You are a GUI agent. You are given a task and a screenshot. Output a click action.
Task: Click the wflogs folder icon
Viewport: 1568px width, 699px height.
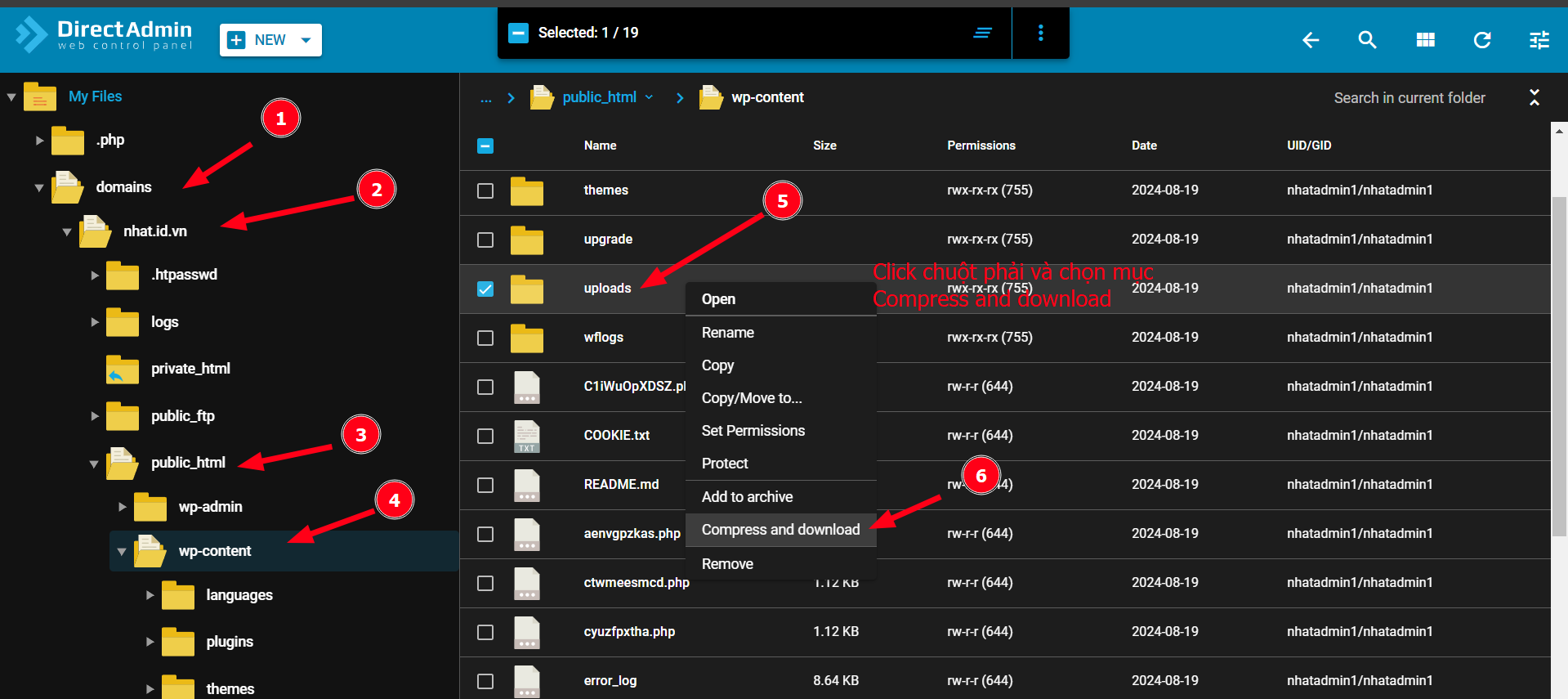[527, 338]
